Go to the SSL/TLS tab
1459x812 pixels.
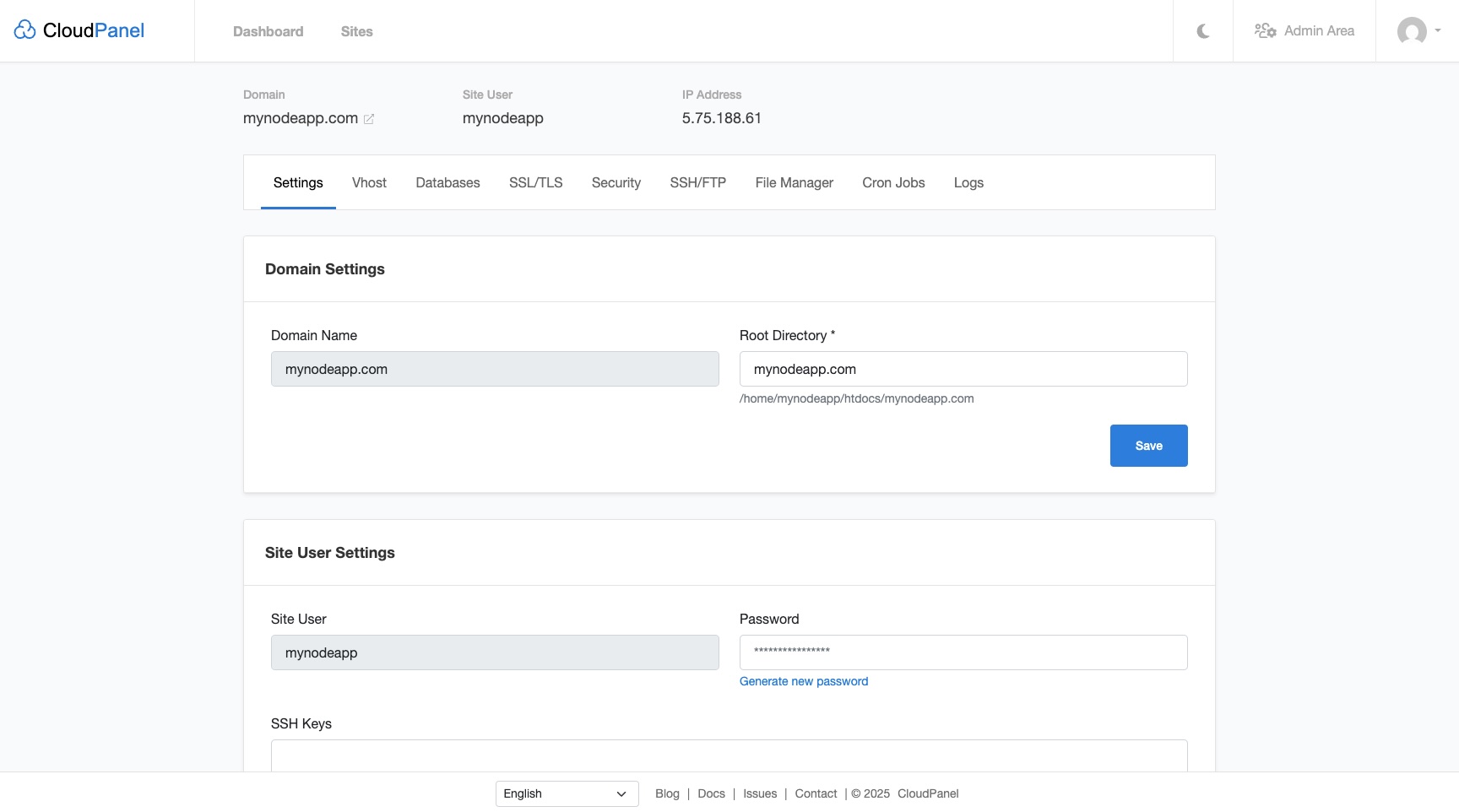[535, 183]
